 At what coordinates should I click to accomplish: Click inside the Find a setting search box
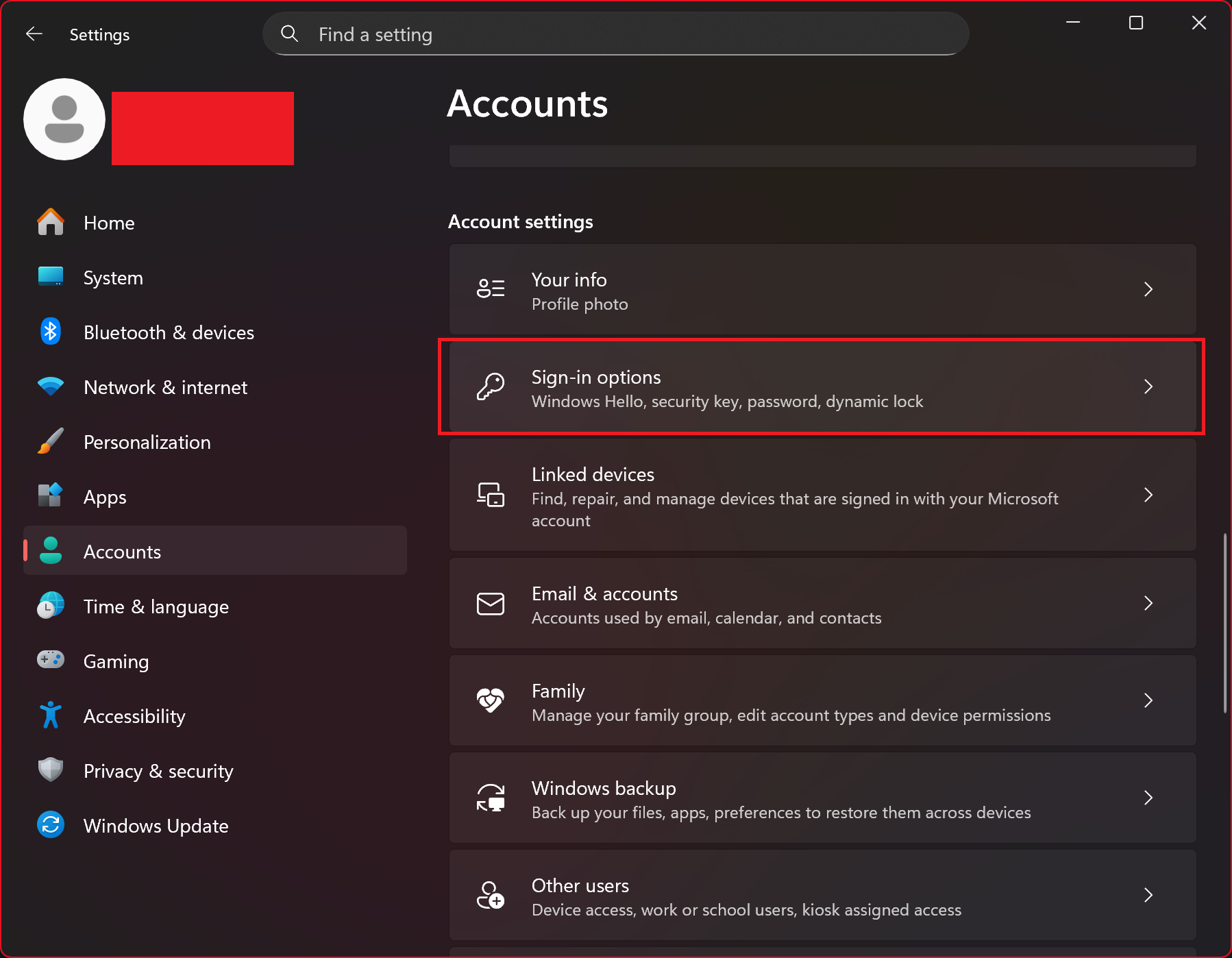click(615, 34)
